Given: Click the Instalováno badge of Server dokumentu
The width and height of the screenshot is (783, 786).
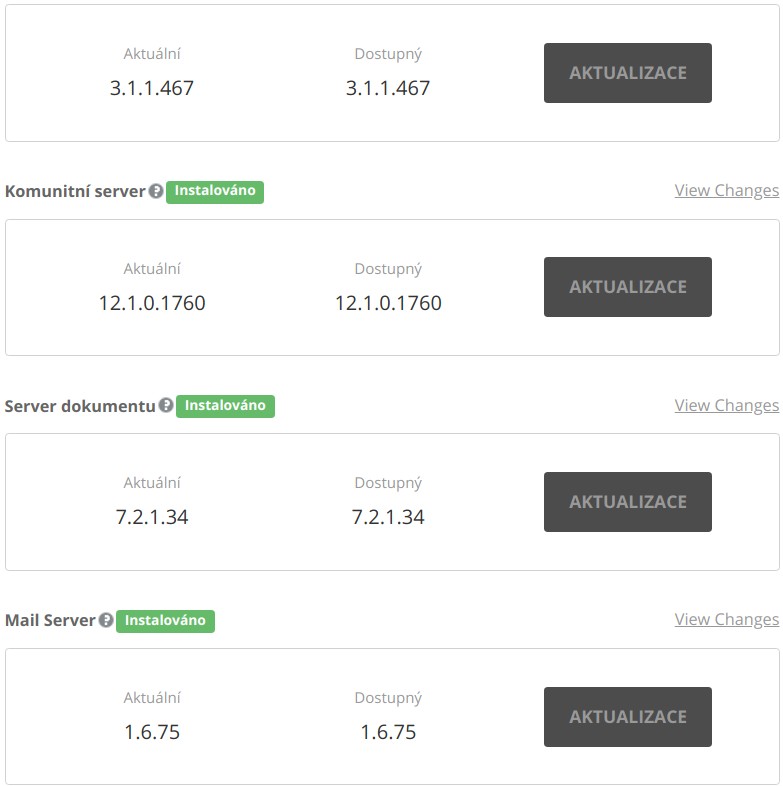Looking at the screenshot, I should coord(225,406).
